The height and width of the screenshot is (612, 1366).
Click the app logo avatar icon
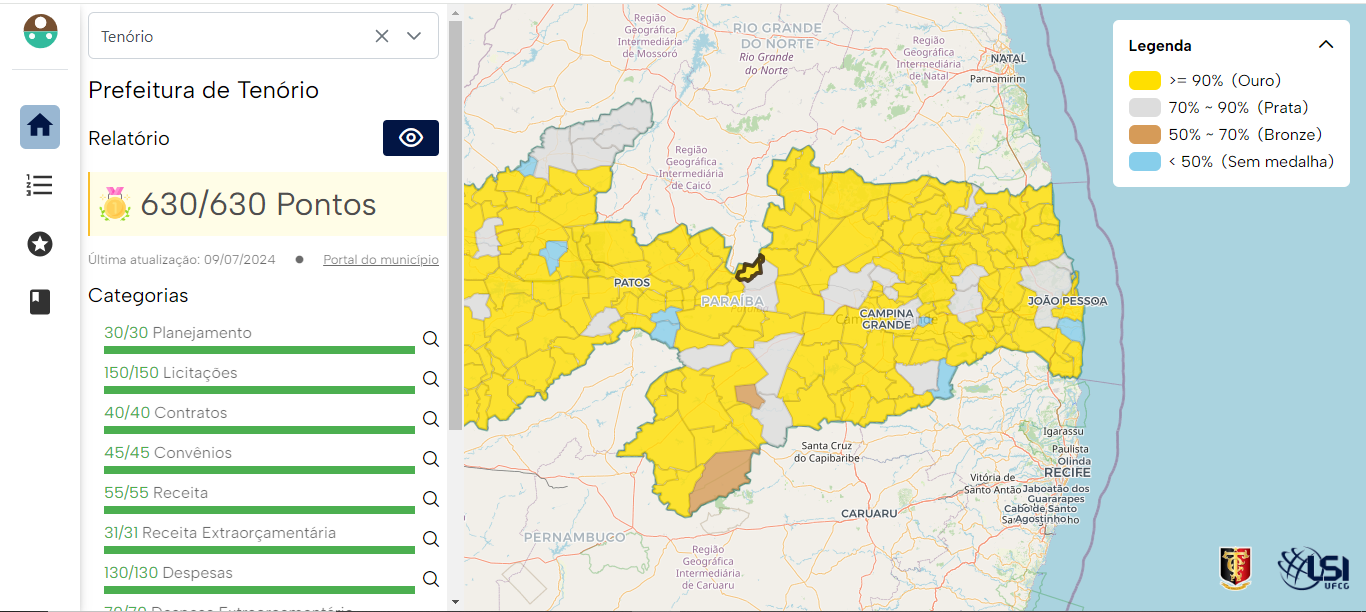(x=40, y=31)
